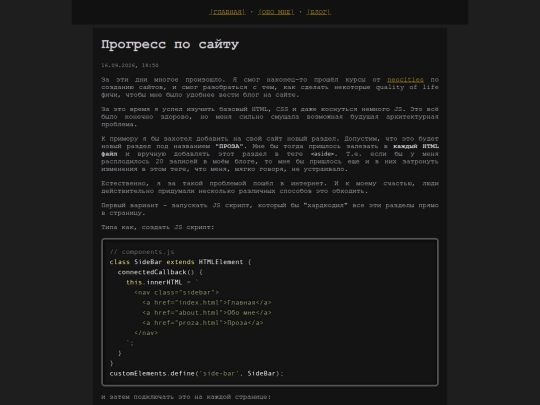Open the [блог] navigation link
This screenshot has height=405, width=540.
(x=319, y=12)
